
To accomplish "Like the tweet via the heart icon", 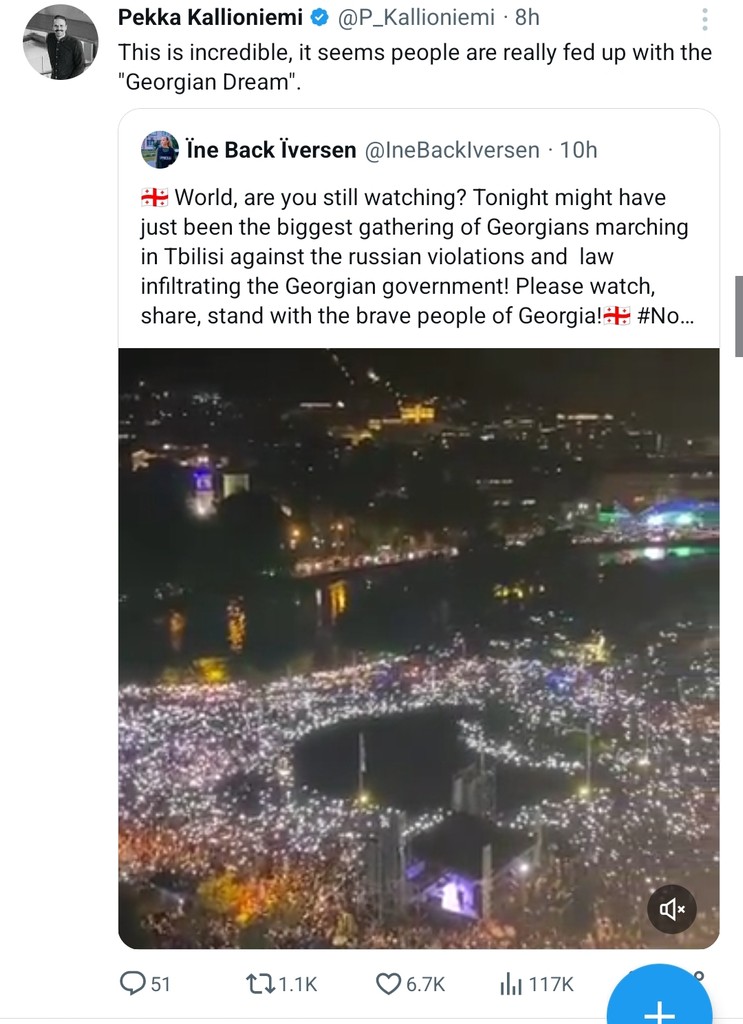I will (389, 984).
